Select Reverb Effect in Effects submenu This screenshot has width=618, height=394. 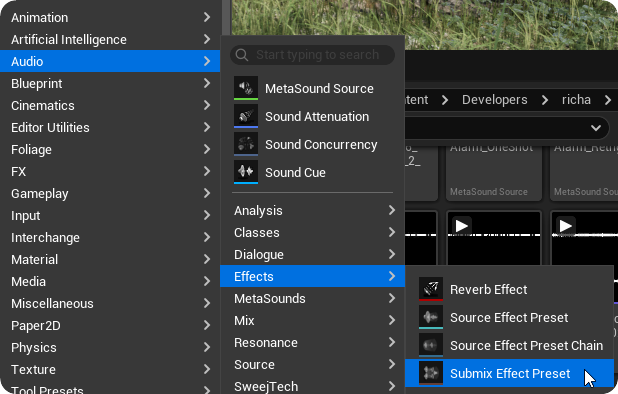coord(509,290)
